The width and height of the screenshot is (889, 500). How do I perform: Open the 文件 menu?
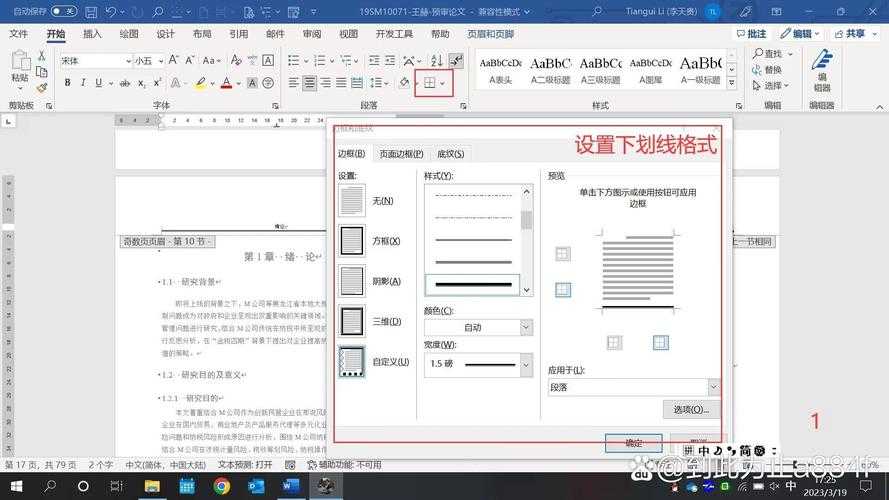click(19, 34)
